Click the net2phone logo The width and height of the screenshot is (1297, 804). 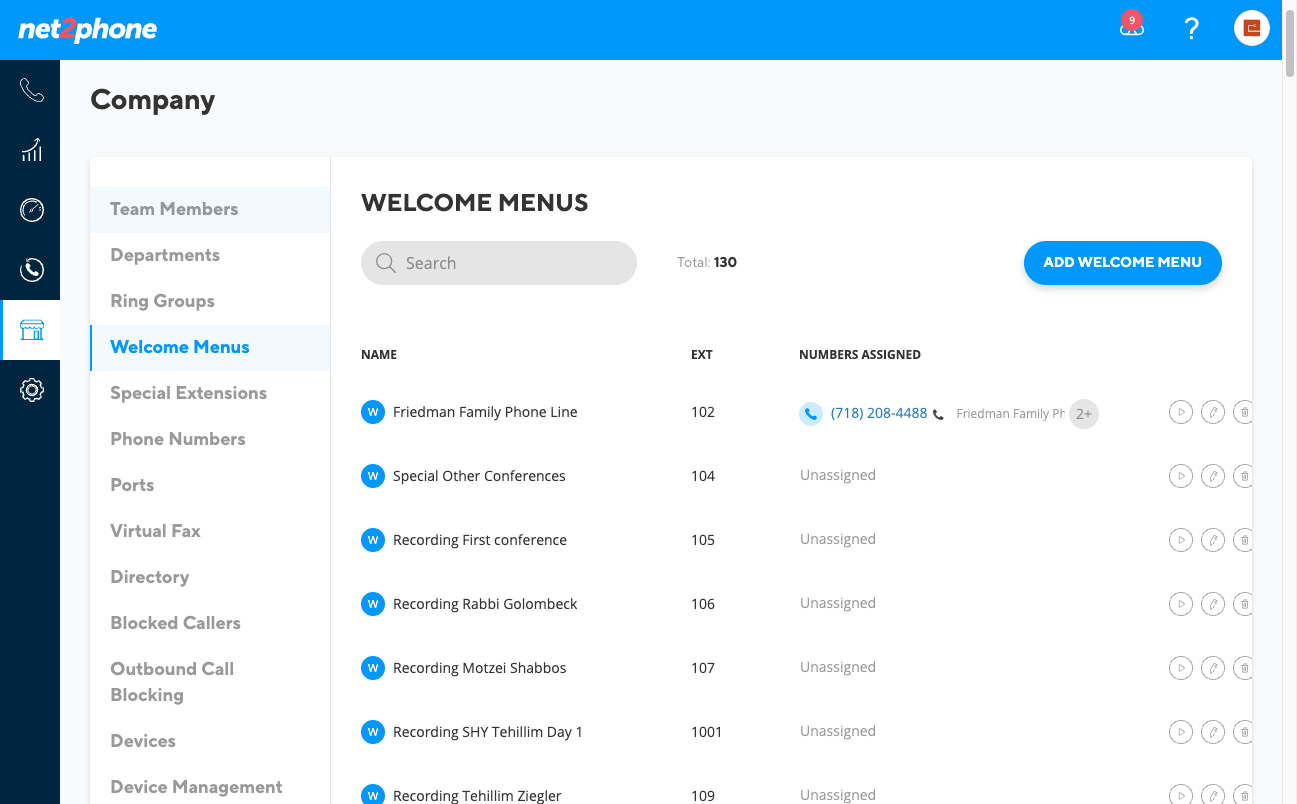pyautogui.click(x=88, y=29)
